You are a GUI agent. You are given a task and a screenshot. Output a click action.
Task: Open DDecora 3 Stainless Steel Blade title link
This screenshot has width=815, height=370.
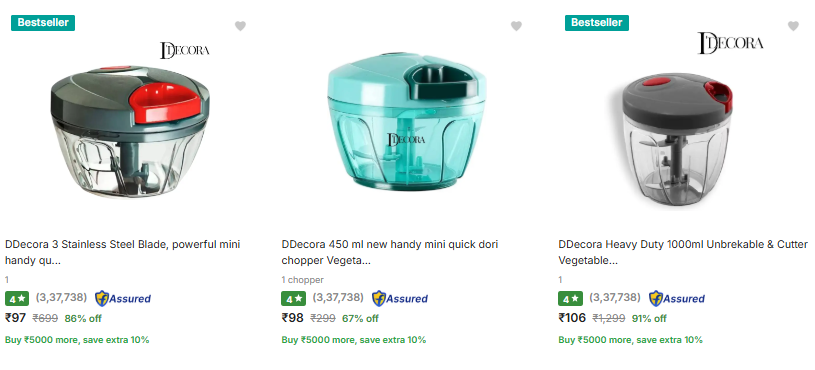[x=123, y=252]
